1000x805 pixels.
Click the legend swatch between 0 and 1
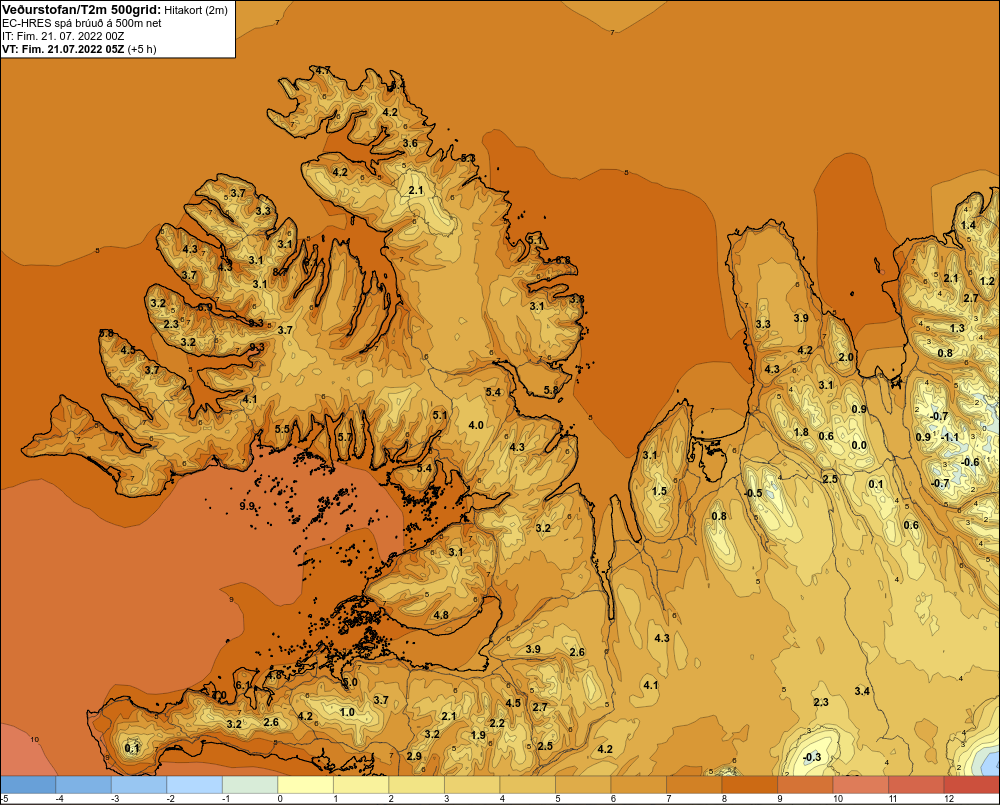click(x=305, y=785)
